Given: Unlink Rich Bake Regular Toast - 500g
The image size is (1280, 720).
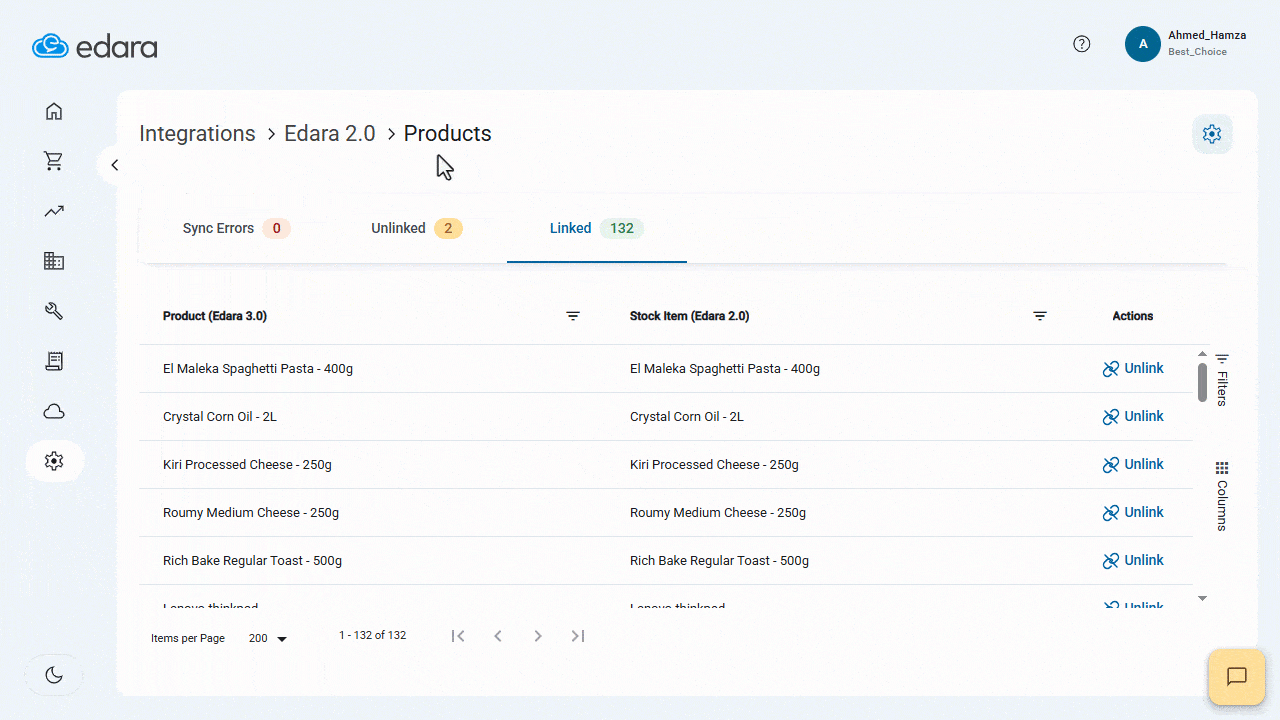Looking at the screenshot, I should point(1133,560).
